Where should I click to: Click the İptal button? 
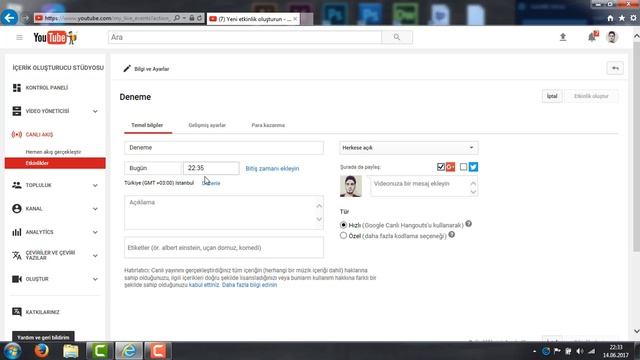[552, 96]
